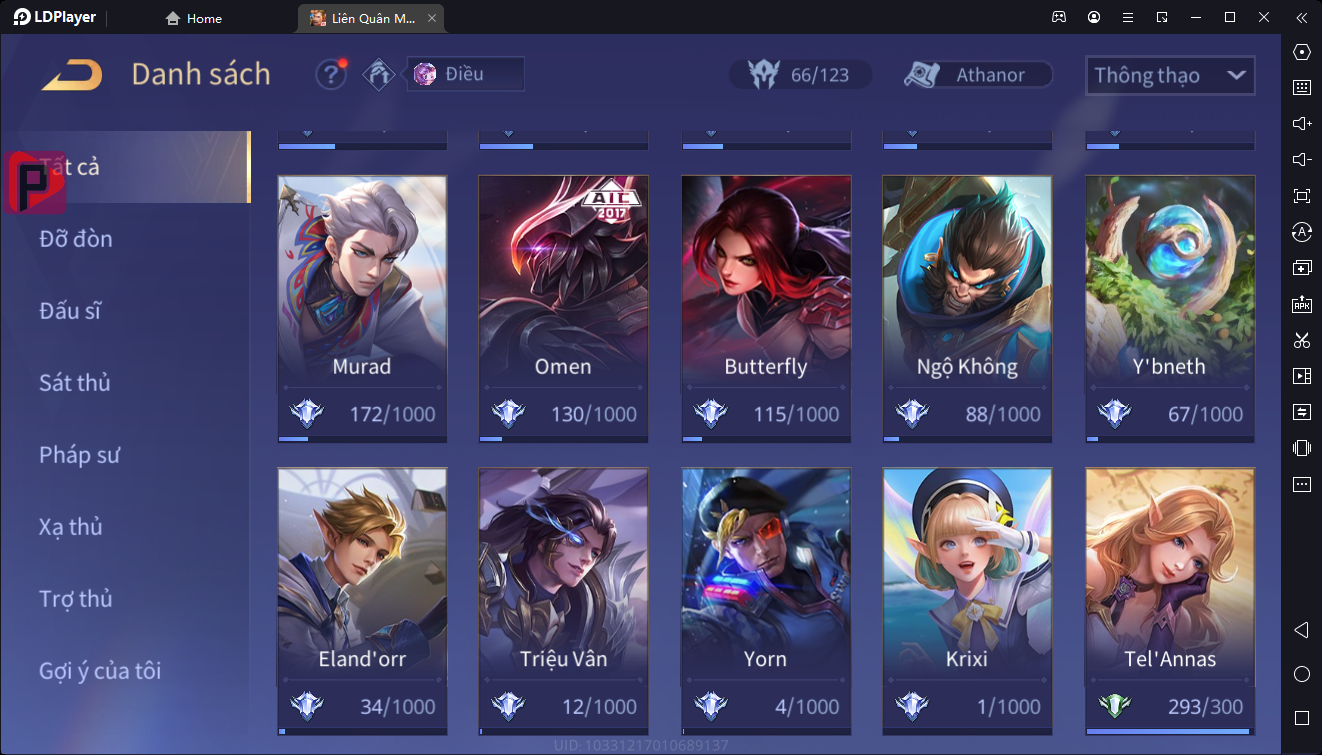Viewport: 1322px width, 755px height.
Task: Open LDPlayer title bar menu icon
Action: [x=1128, y=17]
